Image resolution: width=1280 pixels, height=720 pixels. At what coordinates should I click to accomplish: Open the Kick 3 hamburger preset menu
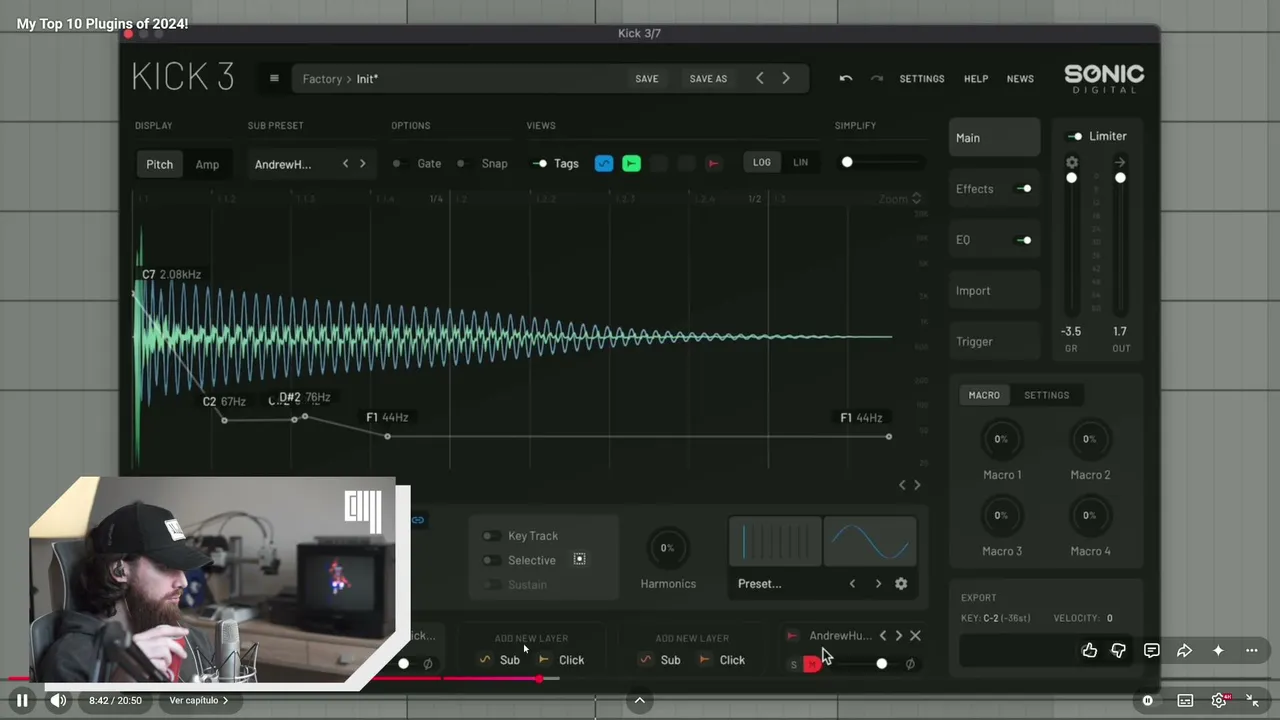[x=274, y=79]
